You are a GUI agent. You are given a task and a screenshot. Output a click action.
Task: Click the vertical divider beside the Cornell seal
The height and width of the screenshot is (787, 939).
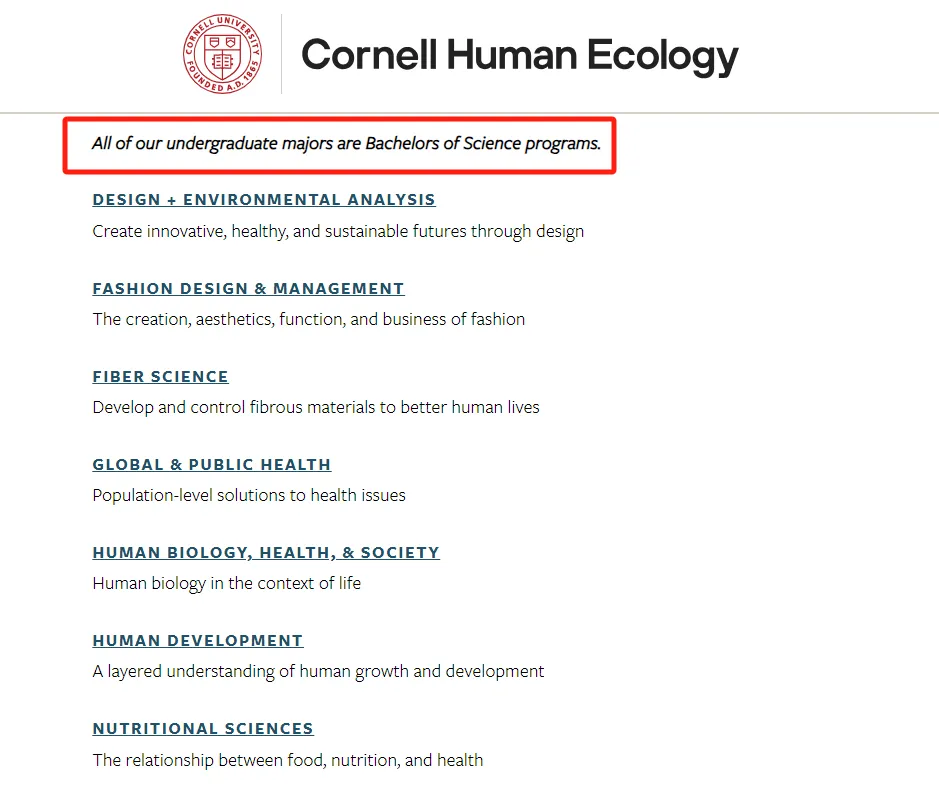coord(281,54)
